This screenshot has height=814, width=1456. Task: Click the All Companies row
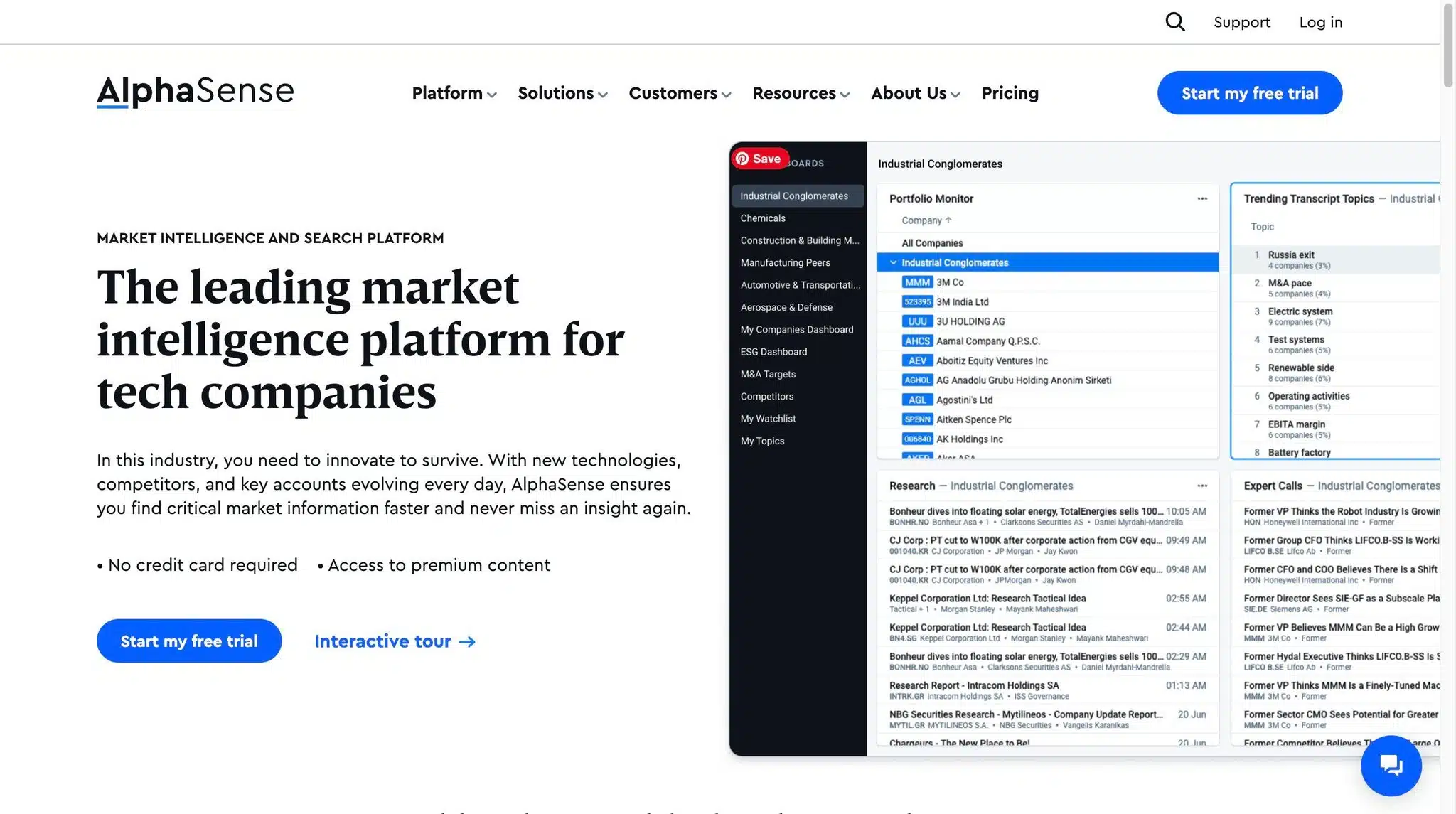(1047, 243)
